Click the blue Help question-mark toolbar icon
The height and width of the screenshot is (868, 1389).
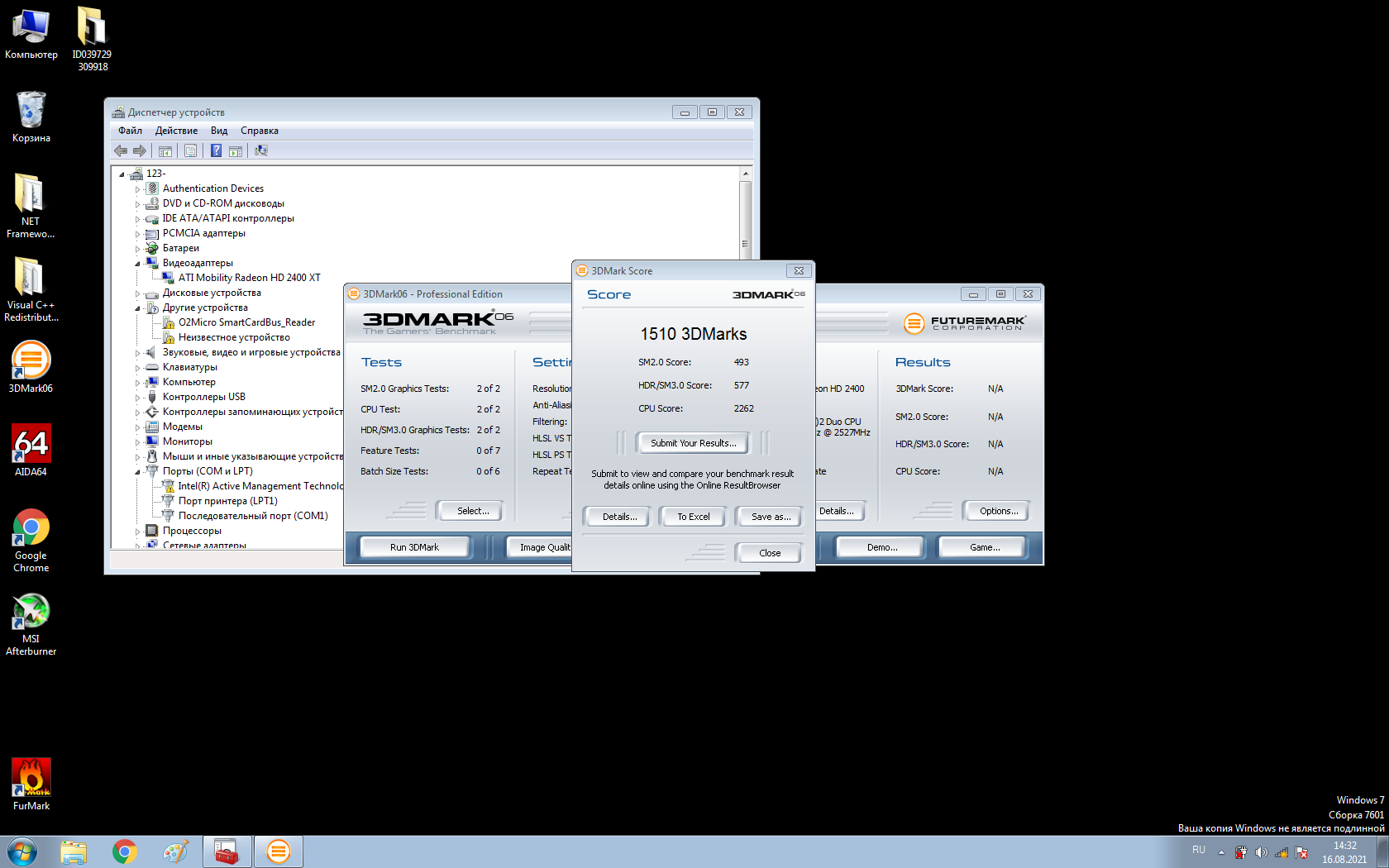[216, 150]
